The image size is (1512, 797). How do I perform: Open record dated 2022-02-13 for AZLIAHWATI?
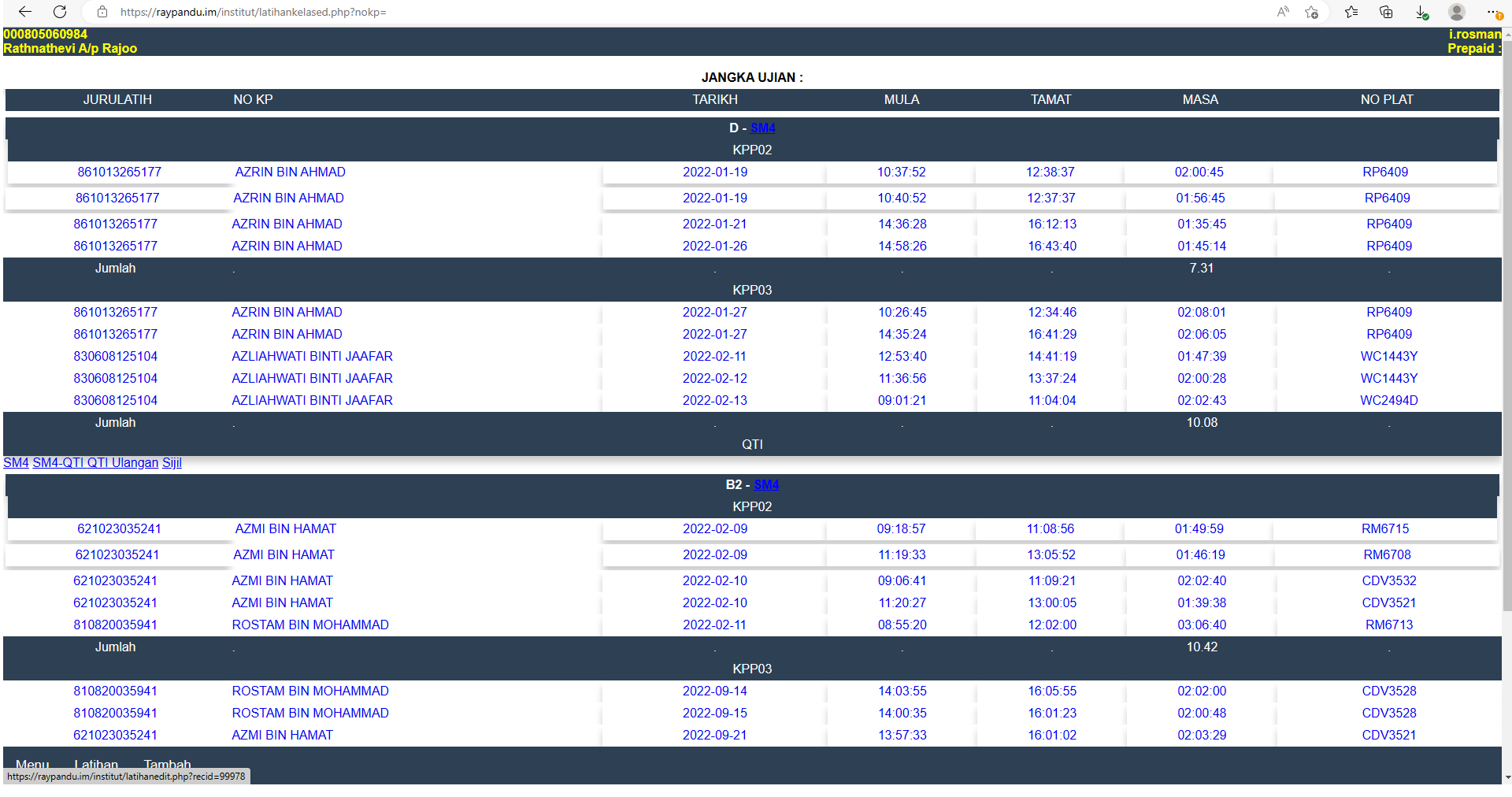(714, 400)
